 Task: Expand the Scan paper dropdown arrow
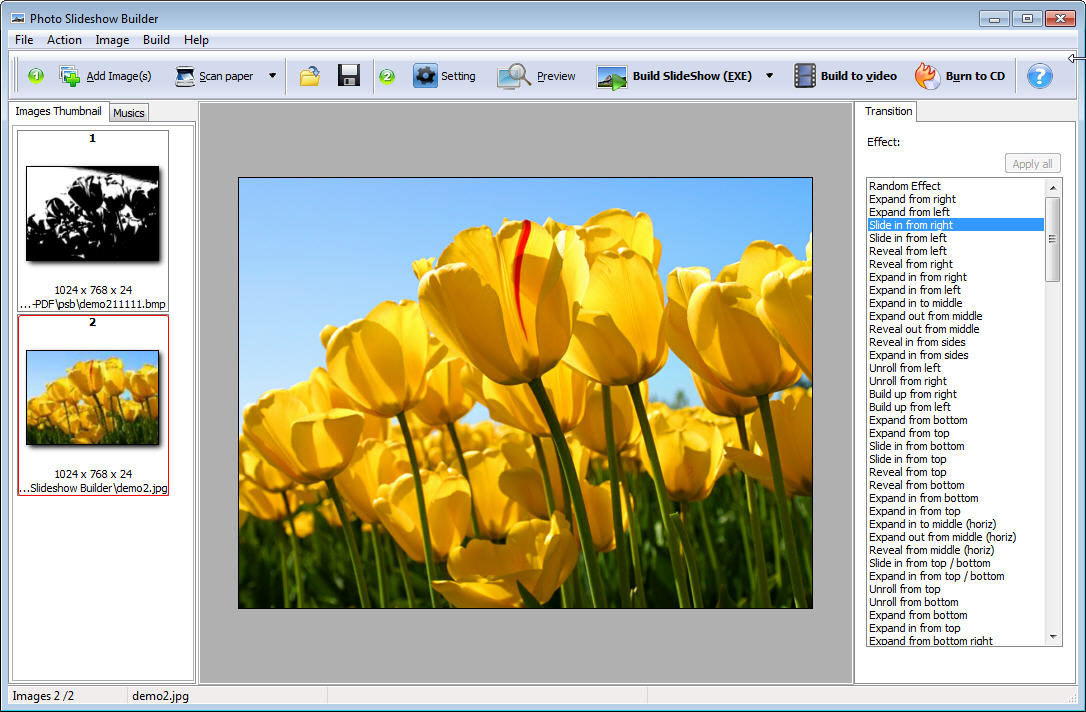click(x=272, y=76)
